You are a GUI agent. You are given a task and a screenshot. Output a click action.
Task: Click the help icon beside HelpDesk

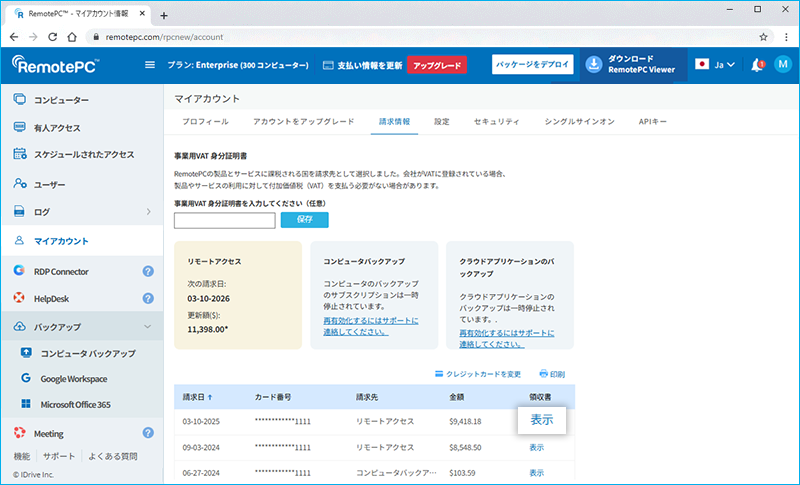(148, 298)
